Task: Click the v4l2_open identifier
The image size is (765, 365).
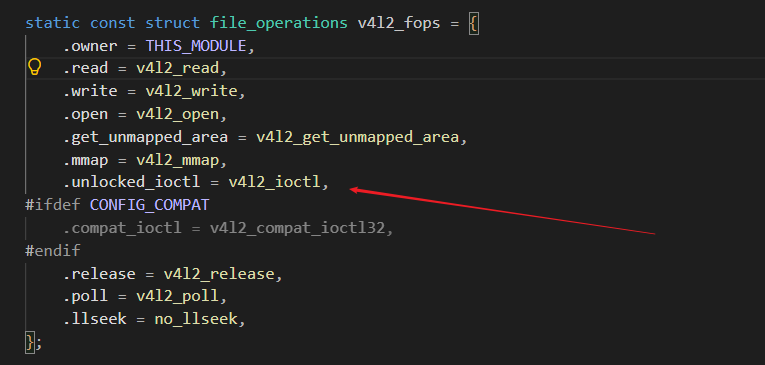Action: [178, 114]
